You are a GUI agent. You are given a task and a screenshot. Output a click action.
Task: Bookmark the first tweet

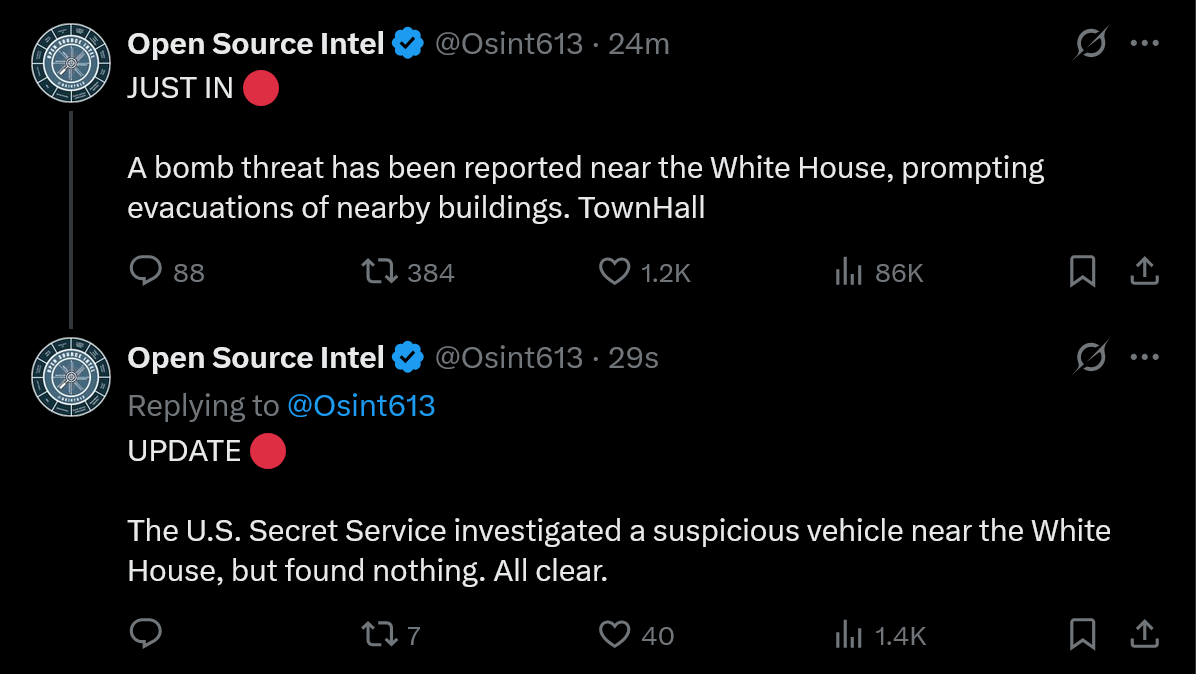1082,271
